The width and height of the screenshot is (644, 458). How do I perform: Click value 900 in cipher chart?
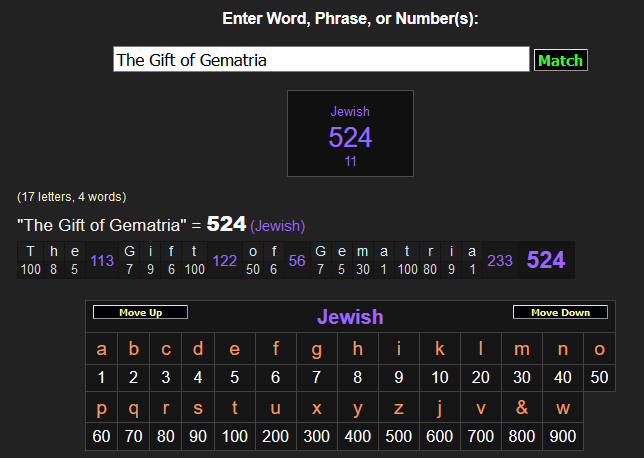pyautogui.click(x=563, y=437)
